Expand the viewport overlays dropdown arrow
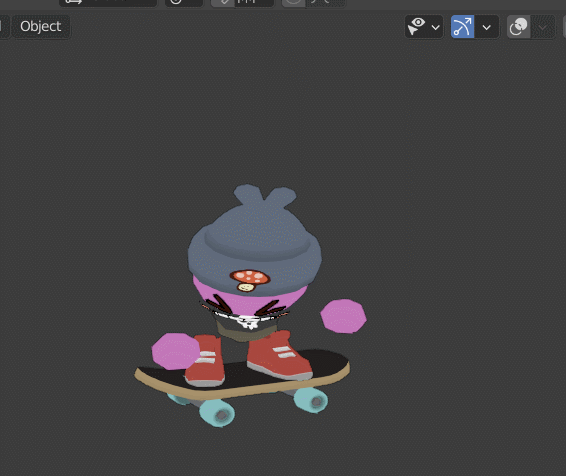 [x=543, y=27]
